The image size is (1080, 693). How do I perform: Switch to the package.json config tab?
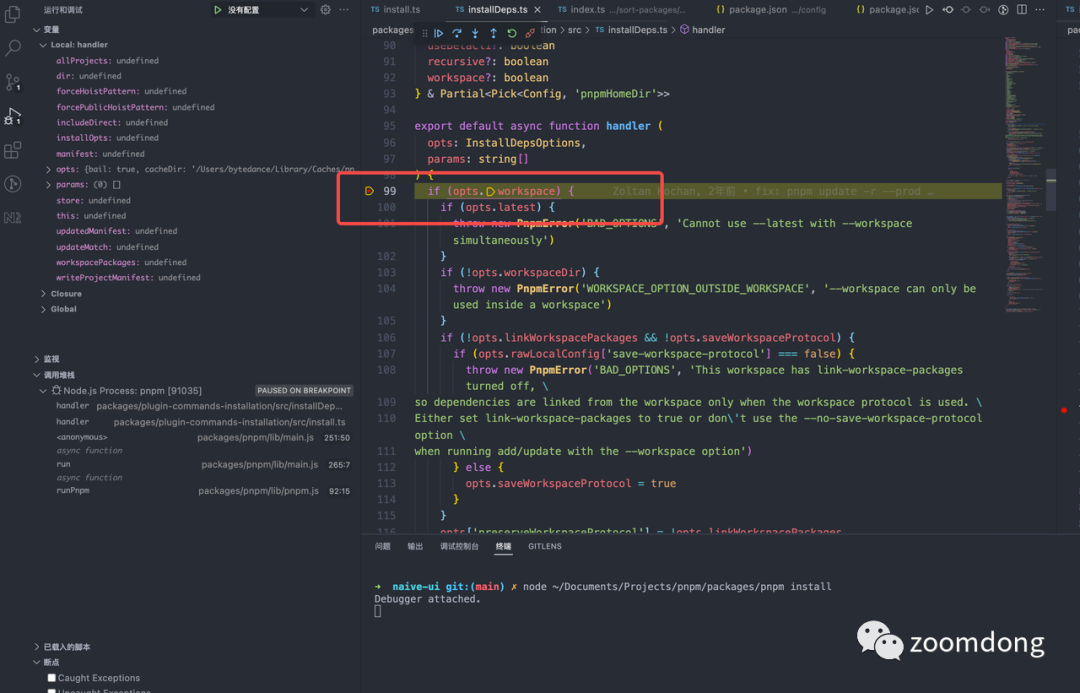(x=771, y=10)
